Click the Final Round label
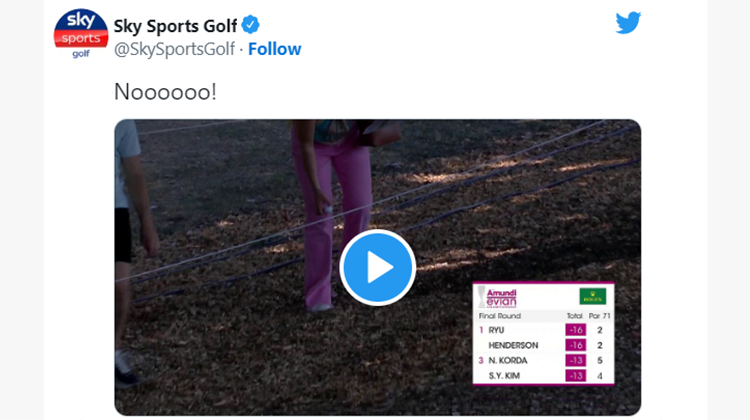Screen dimensions: 750x420 (x=500, y=316)
